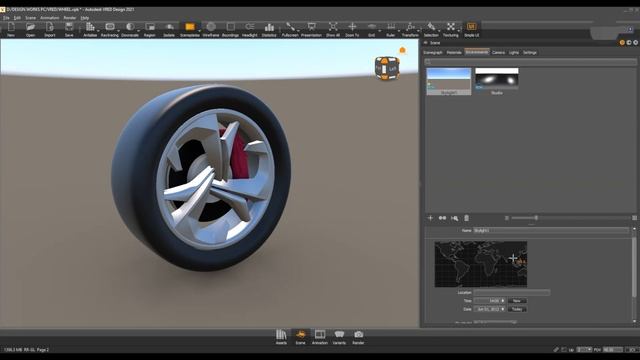The height and width of the screenshot is (360, 640).
Task: Click the Today button beside Date
Action: [x=517, y=309]
